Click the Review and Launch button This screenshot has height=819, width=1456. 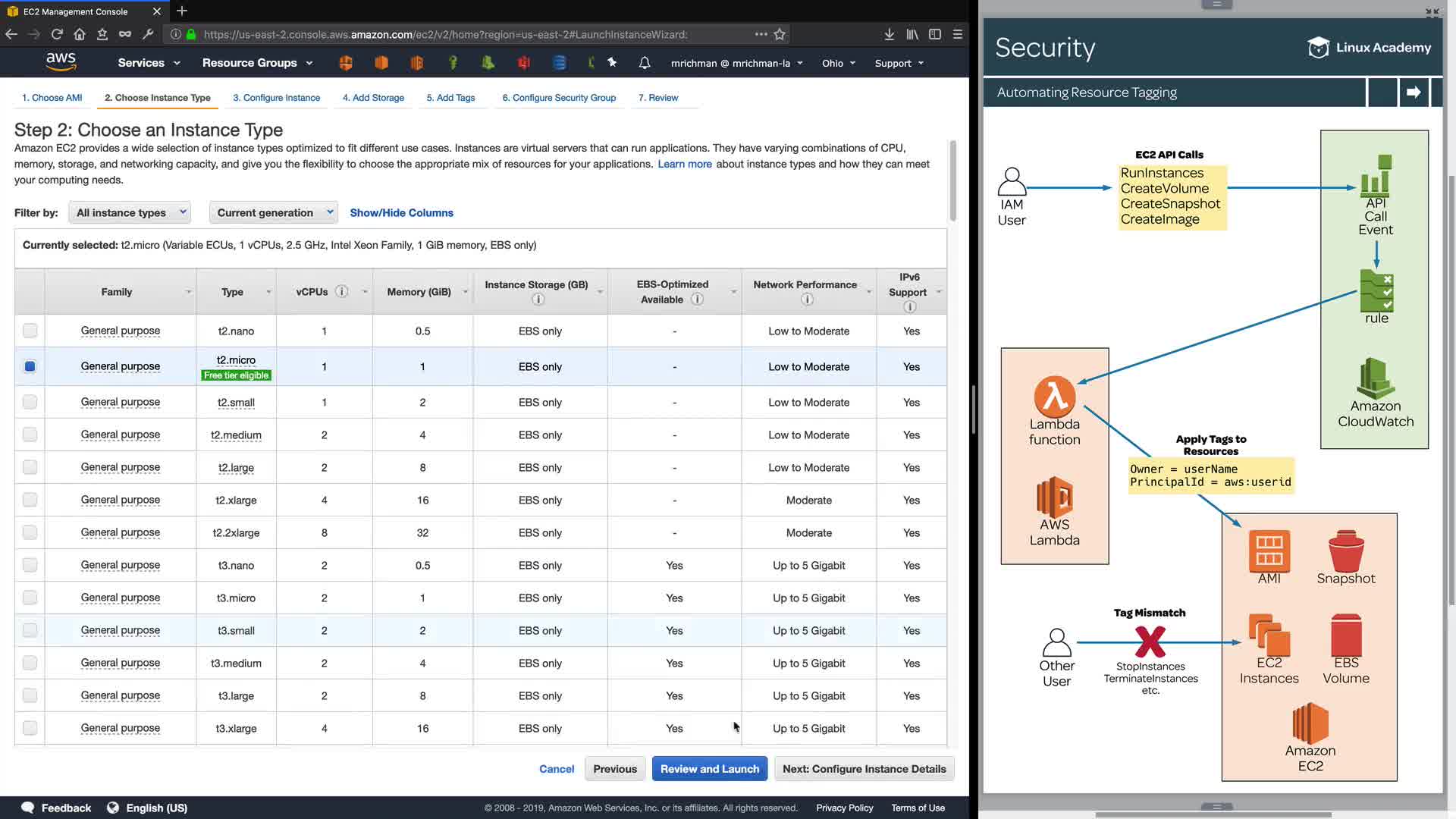point(709,769)
